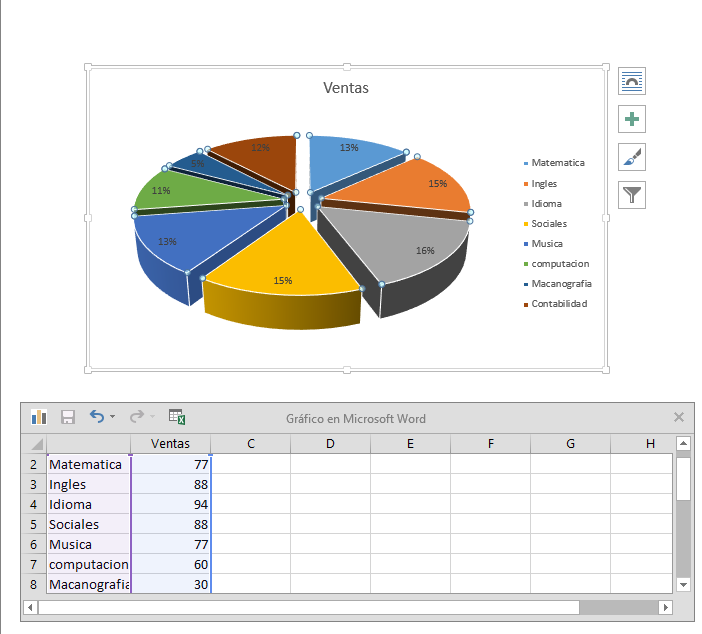Select row 8 header

coord(34,584)
